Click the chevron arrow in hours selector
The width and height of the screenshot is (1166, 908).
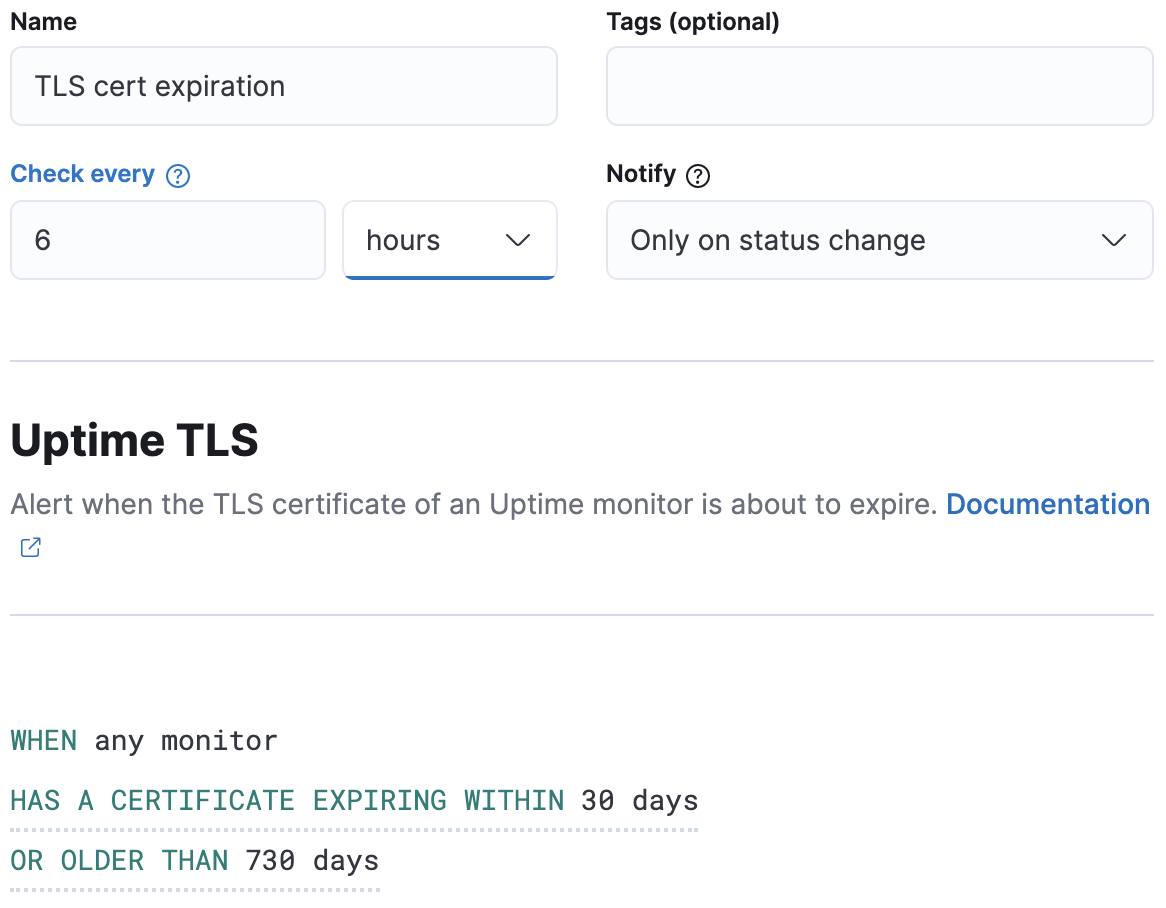[518, 241]
